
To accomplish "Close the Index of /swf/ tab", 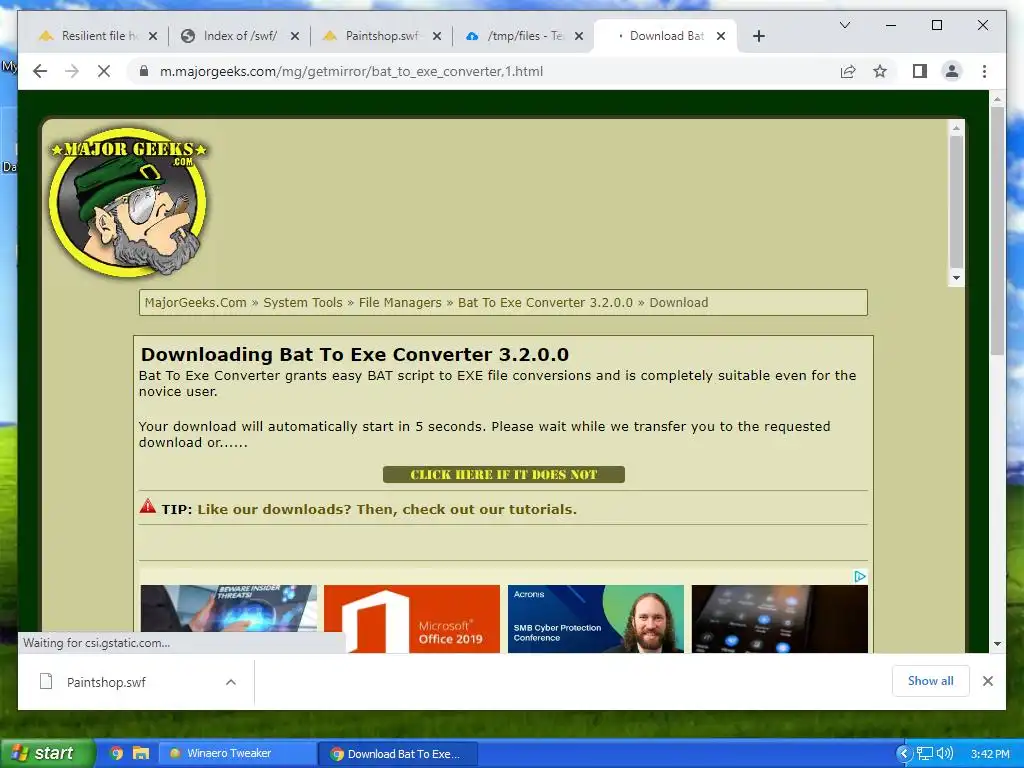I will point(295,36).
